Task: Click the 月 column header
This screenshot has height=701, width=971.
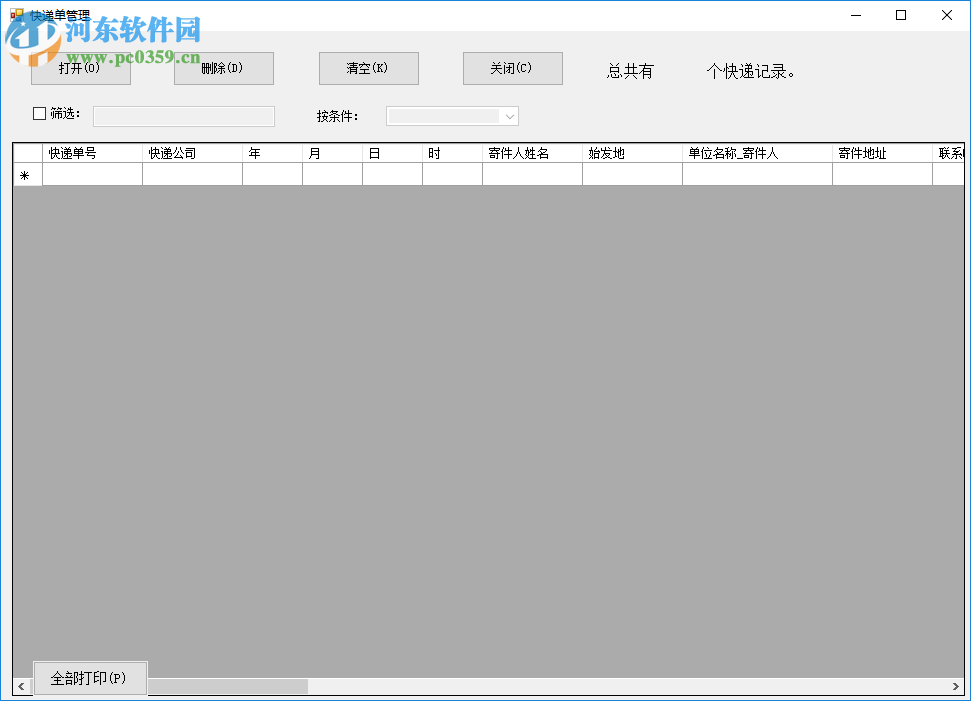Action: [x=333, y=153]
